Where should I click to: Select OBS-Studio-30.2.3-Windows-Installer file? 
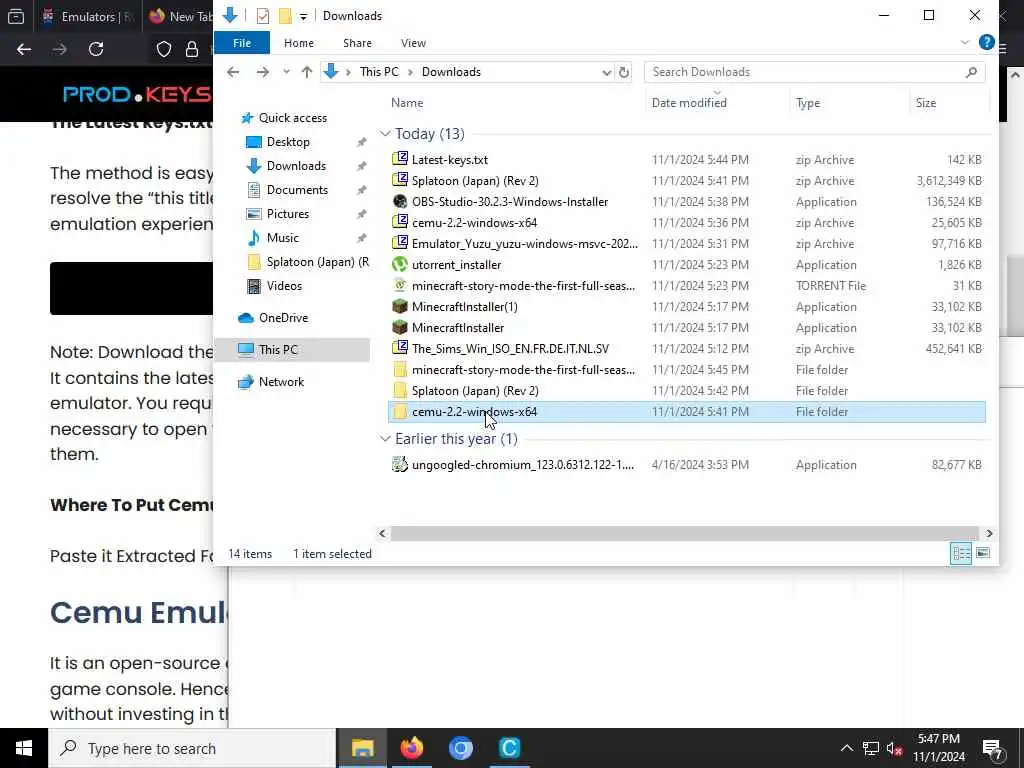click(x=509, y=202)
